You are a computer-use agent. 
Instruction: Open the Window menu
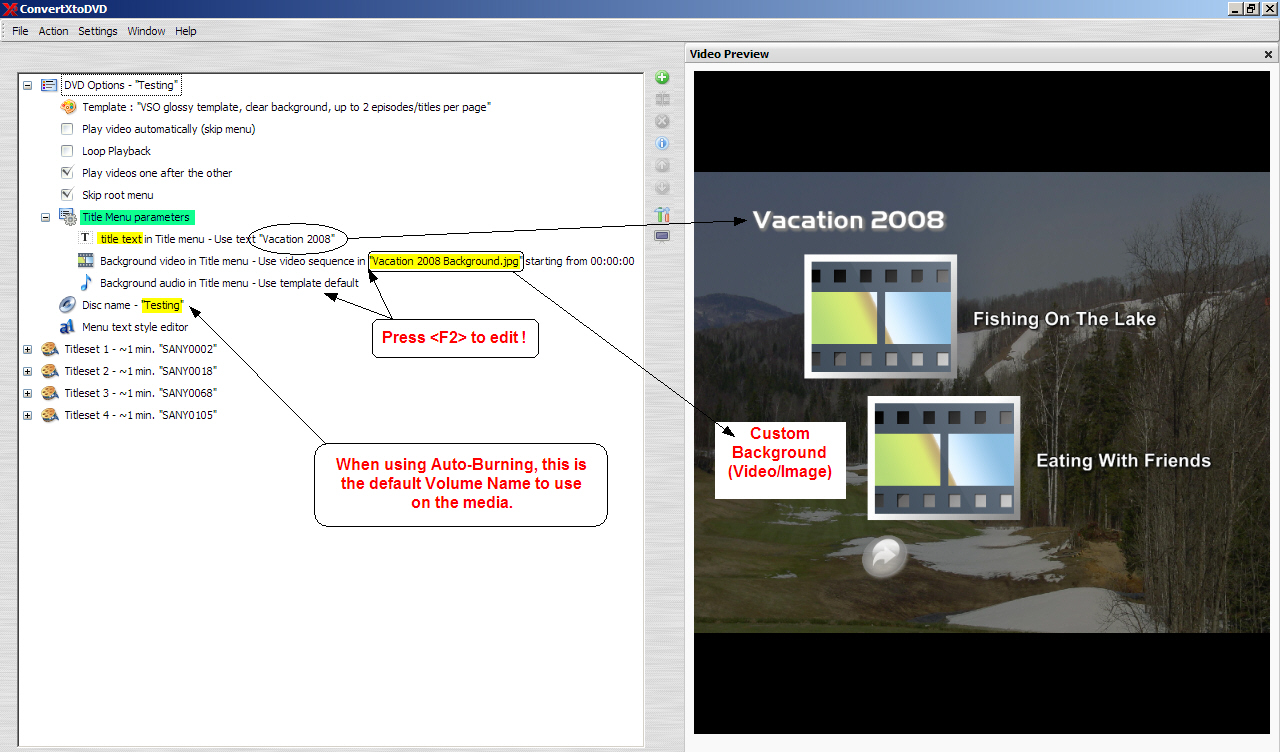click(x=146, y=31)
